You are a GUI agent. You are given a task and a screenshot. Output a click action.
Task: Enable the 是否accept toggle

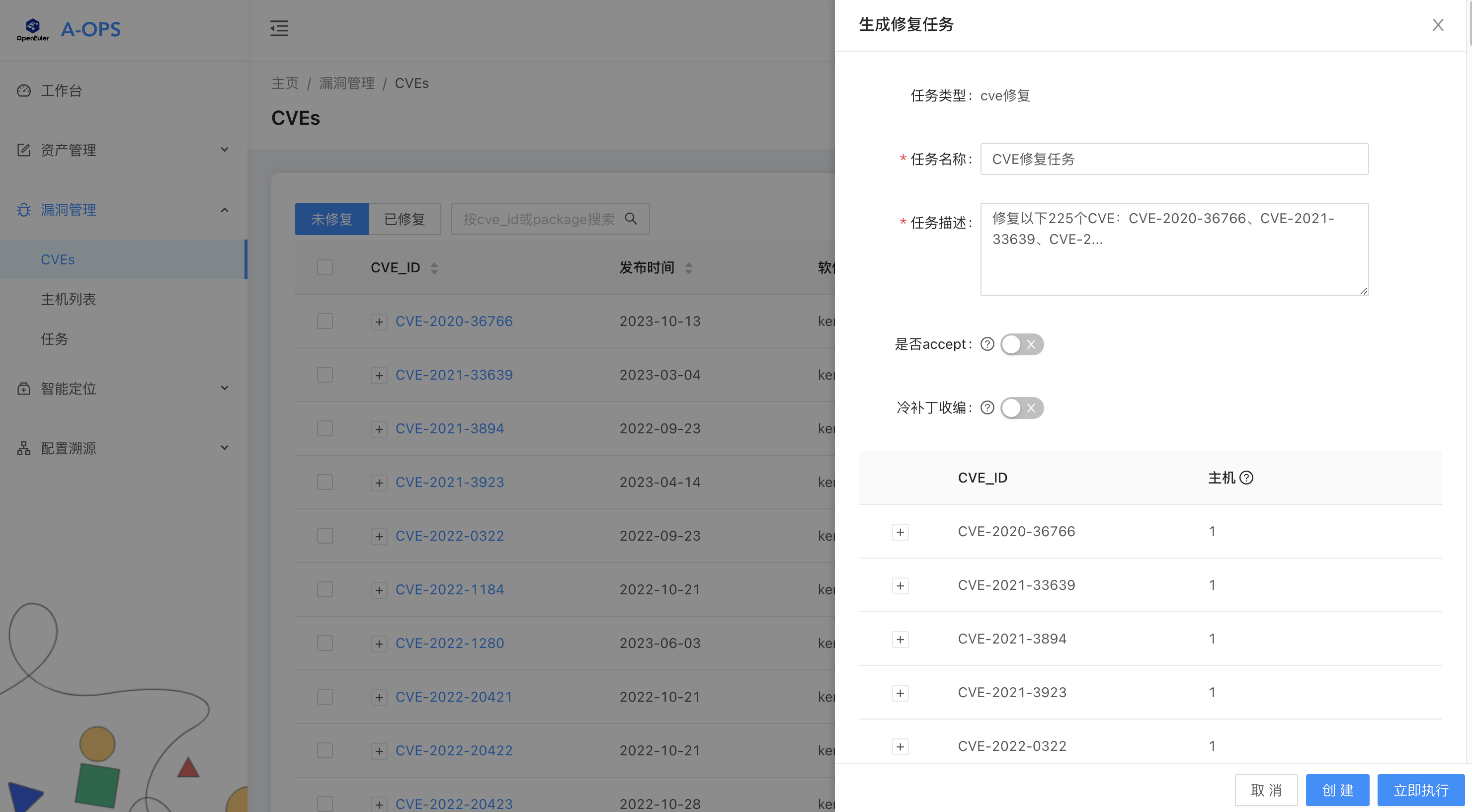[1022, 344]
